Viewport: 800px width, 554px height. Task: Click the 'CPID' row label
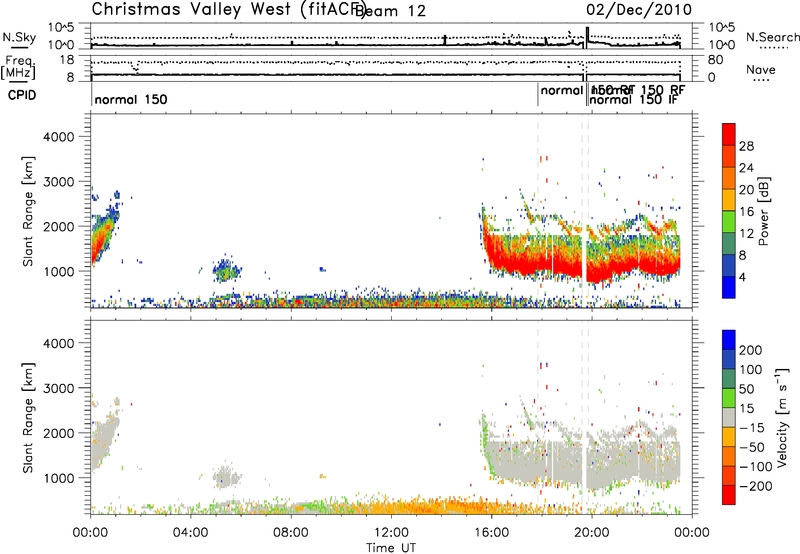(x=22, y=95)
